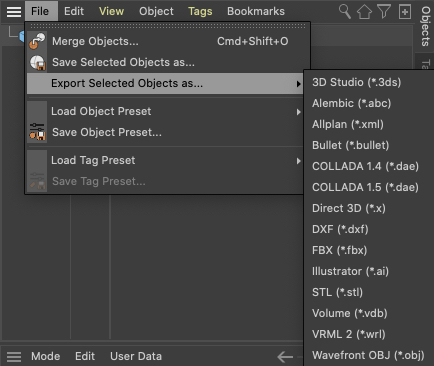Export as FBX (*.fbx)
Image resolution: width=434 pixels, height=366 pixels.
369,250
